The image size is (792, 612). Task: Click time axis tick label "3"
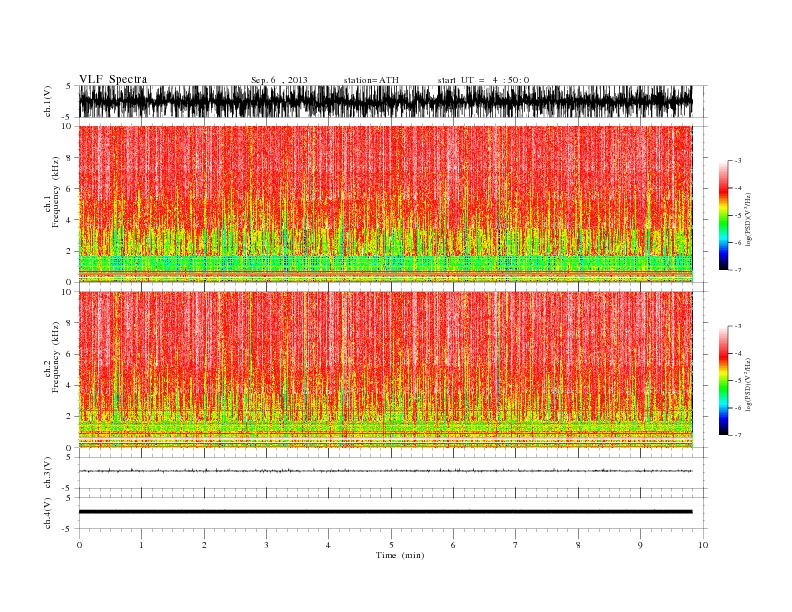point(266,545)
